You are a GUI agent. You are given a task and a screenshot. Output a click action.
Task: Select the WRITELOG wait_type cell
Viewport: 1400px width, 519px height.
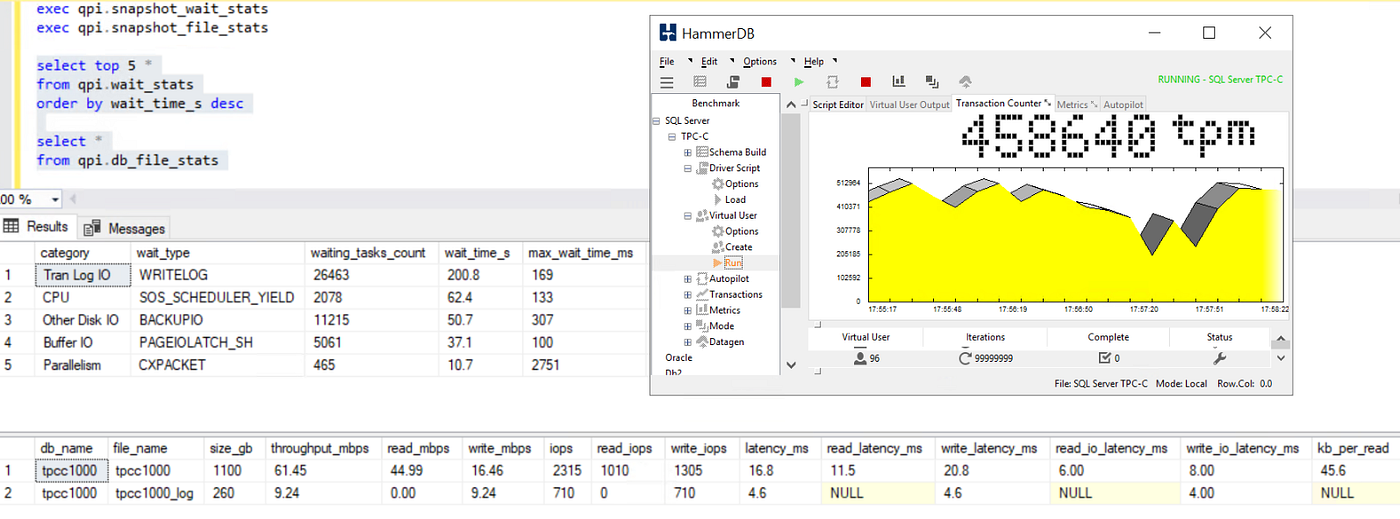pos(219,275)
